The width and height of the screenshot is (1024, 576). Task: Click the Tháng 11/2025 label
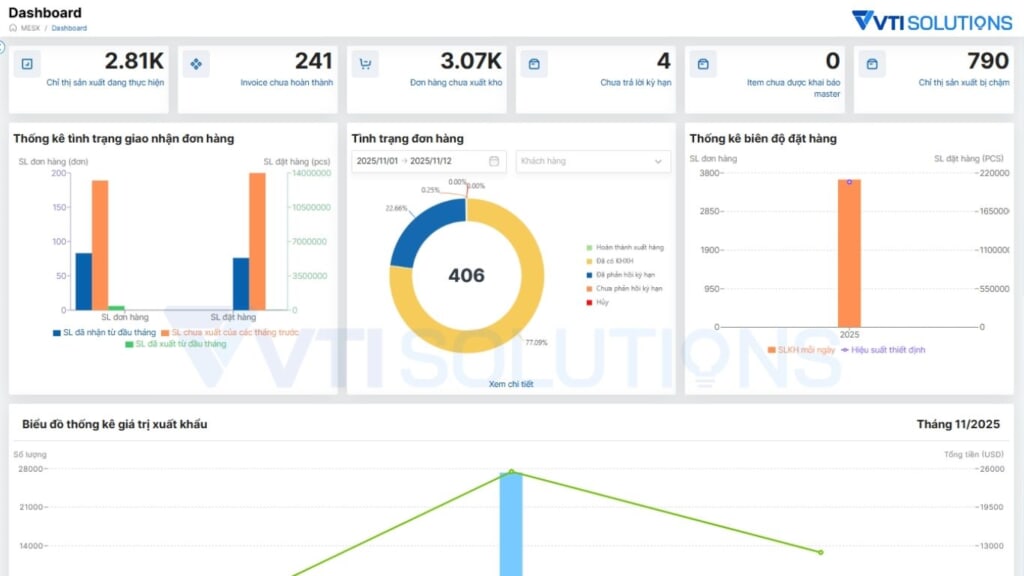pyautogui.click(x=958, y=424)
